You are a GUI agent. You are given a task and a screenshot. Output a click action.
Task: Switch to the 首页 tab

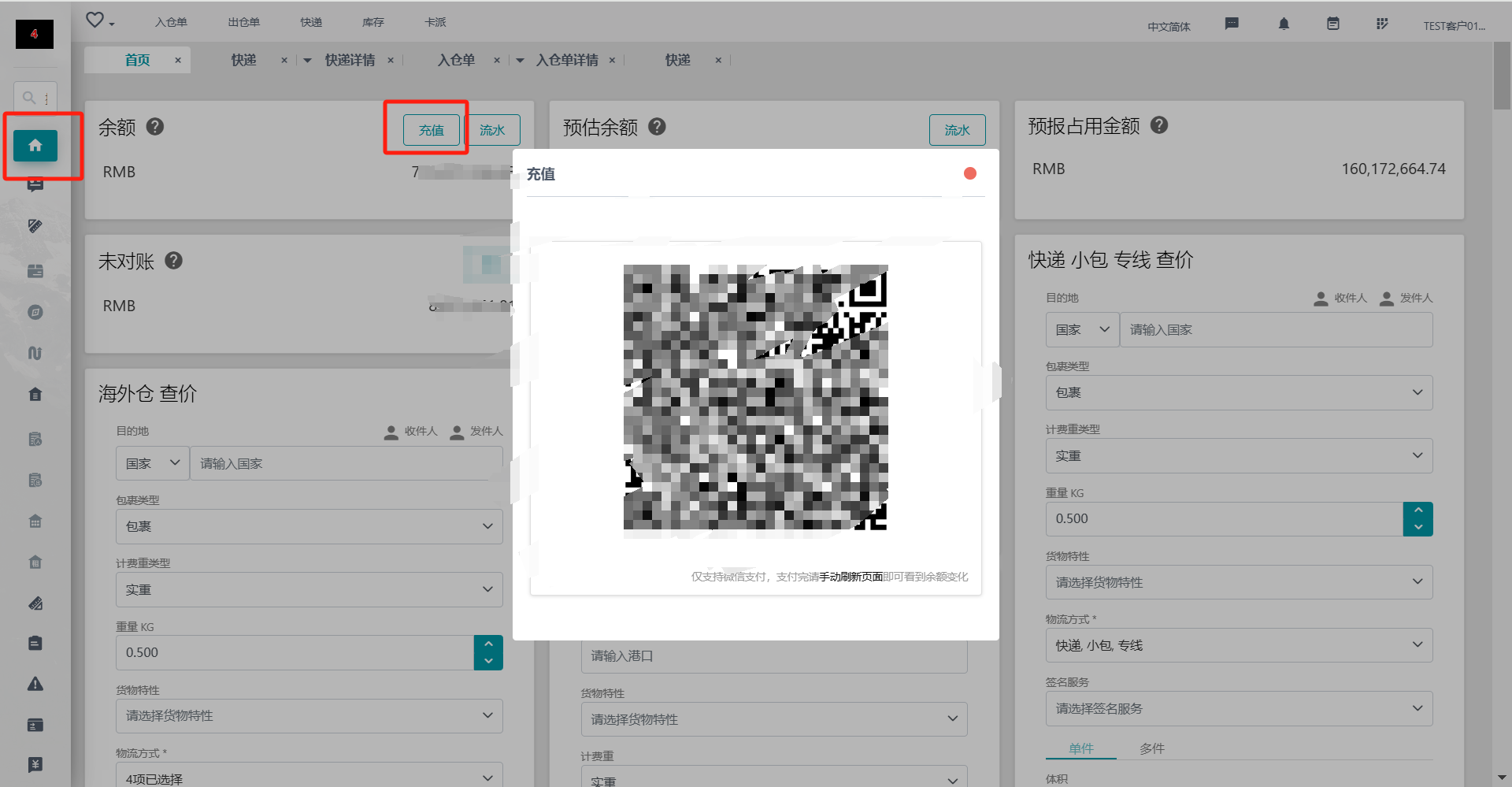[137, 60]
